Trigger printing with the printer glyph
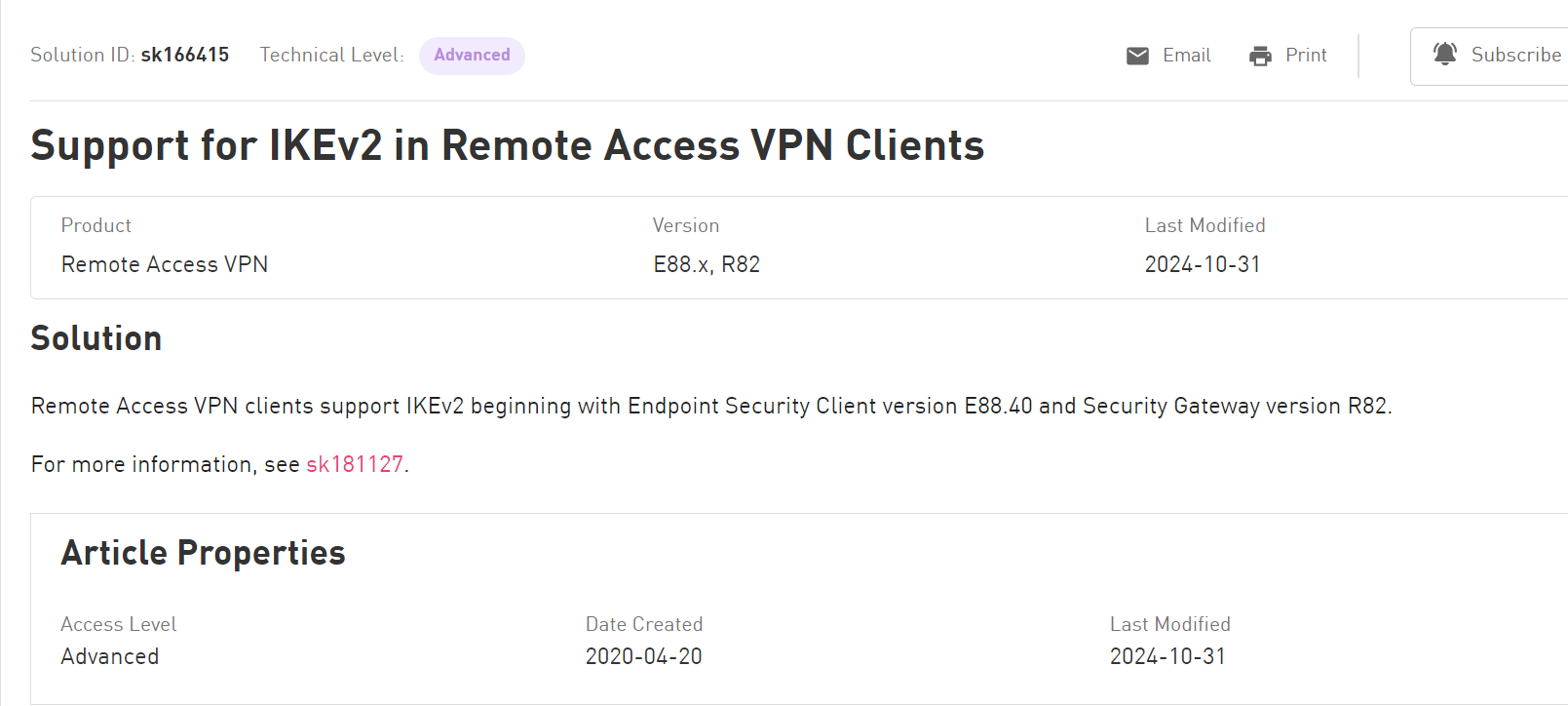 point(1261,56)
